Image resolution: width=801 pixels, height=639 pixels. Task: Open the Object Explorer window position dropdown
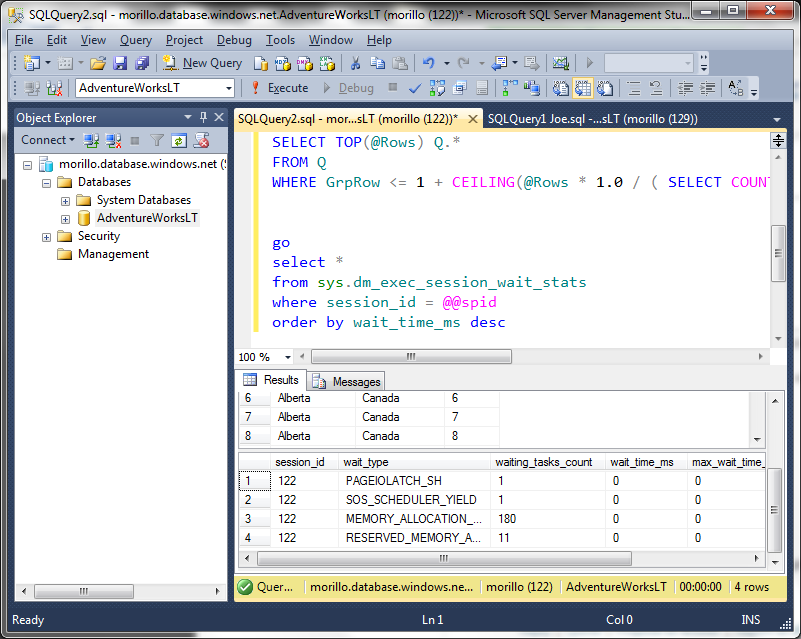coord(188,117)
